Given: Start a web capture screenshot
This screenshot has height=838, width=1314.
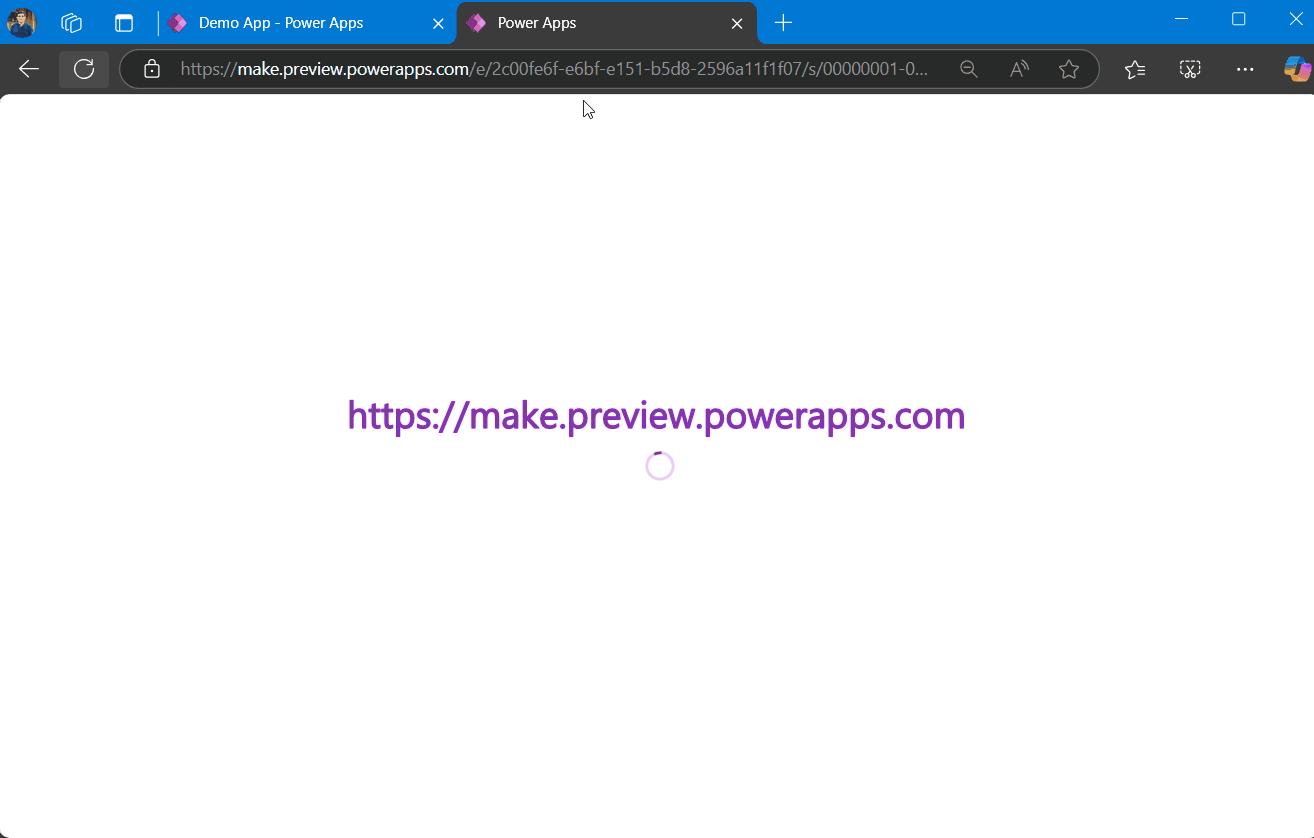Looking at the screenshot, I should tap(1190, 69).
